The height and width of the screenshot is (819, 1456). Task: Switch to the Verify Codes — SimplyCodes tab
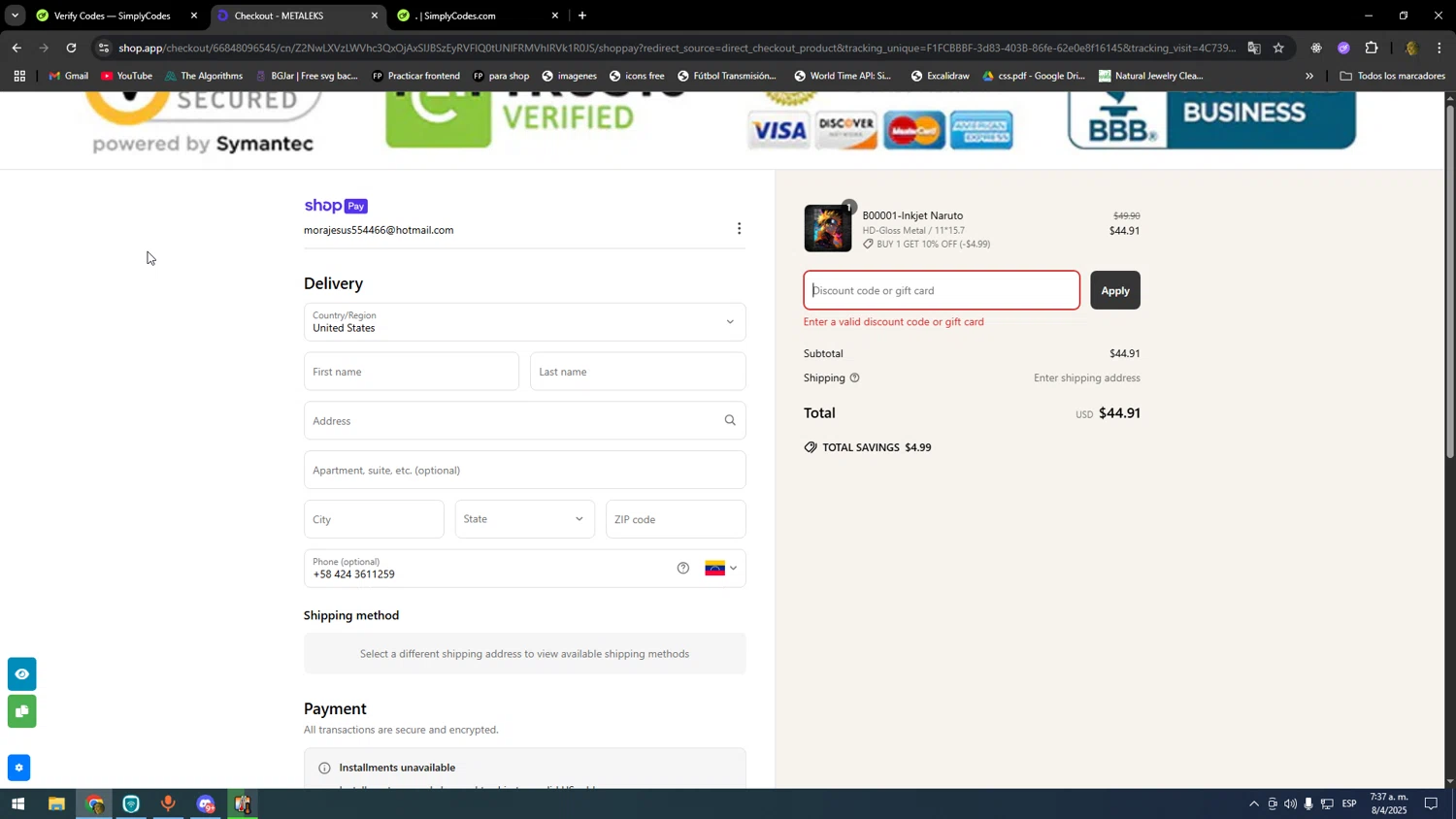(112, 16)
